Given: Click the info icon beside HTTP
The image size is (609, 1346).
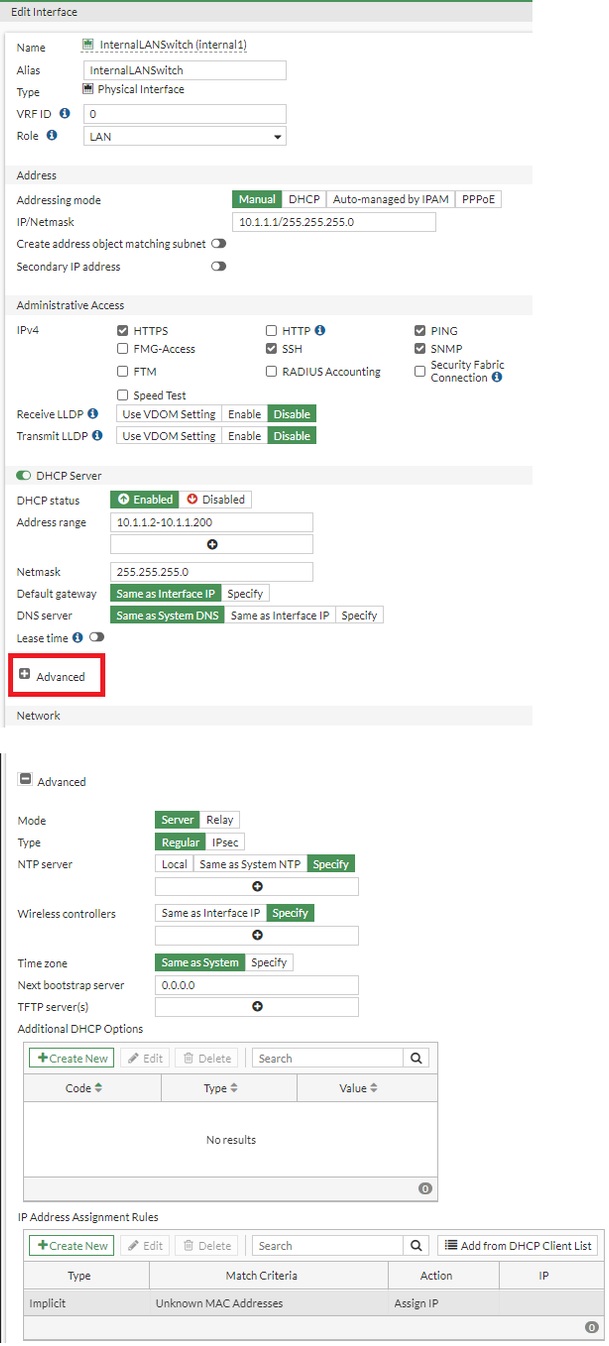Looking at the screenshot, I should (320, 330).
